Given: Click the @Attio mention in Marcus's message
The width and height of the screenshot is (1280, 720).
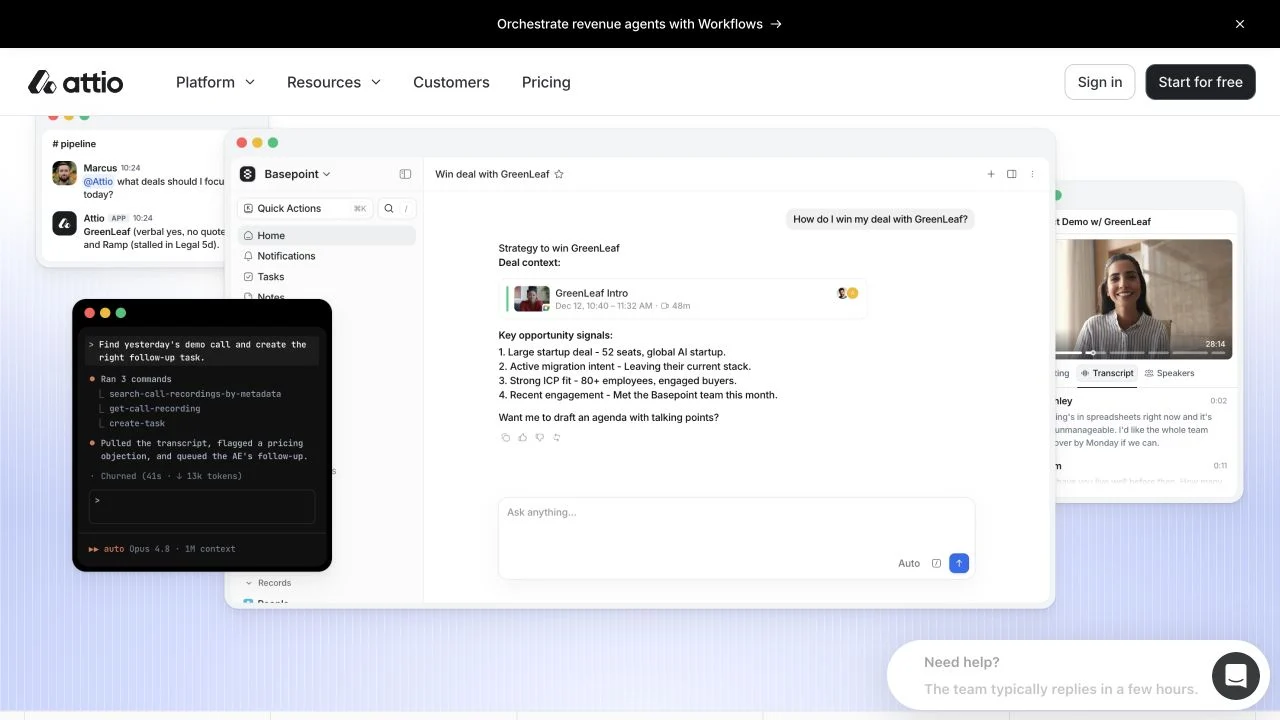Looking at the screenshot, I should coord(98,182).
